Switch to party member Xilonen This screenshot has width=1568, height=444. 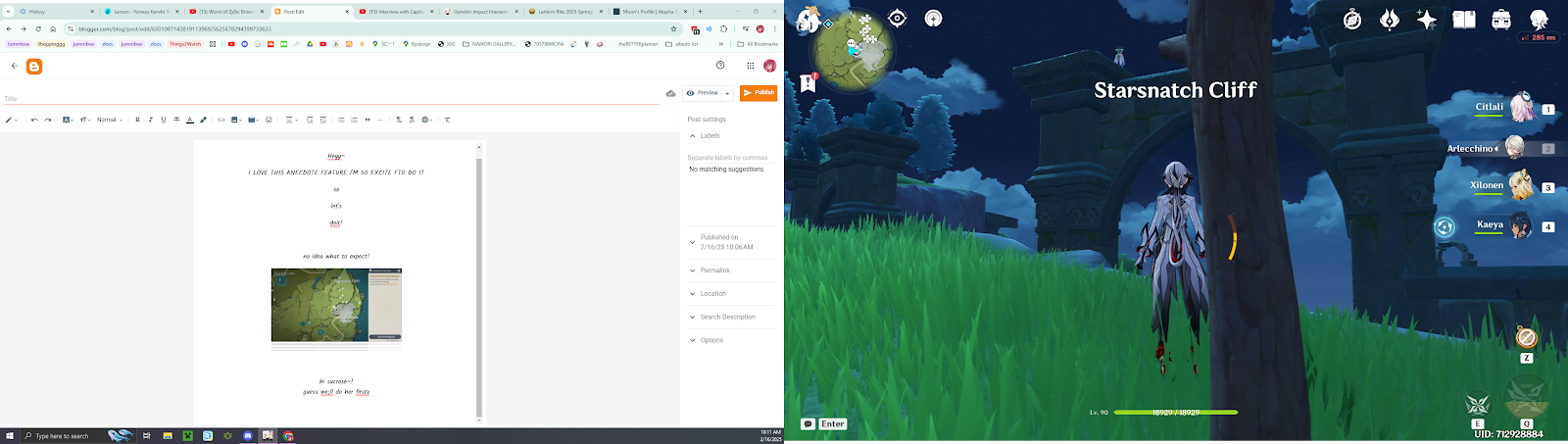tap(1513, 186)
